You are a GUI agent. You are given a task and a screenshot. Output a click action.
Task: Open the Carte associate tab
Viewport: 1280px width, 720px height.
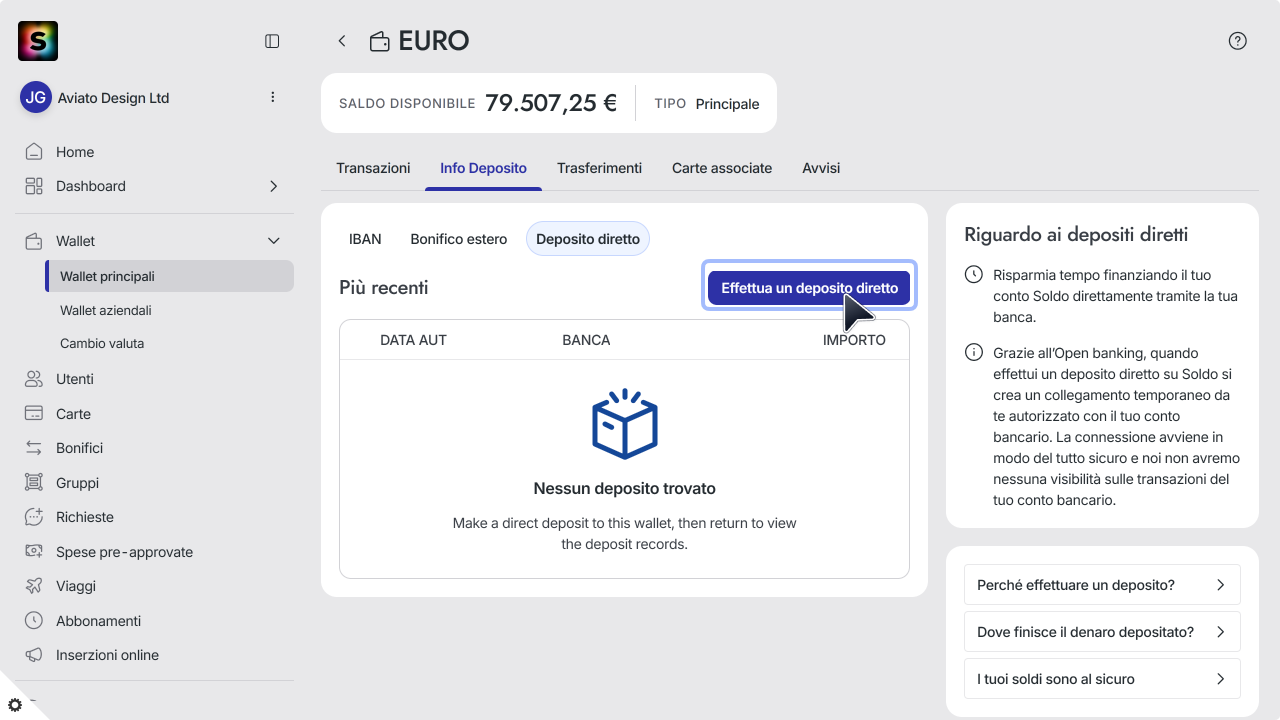click(x=722, y=168)
